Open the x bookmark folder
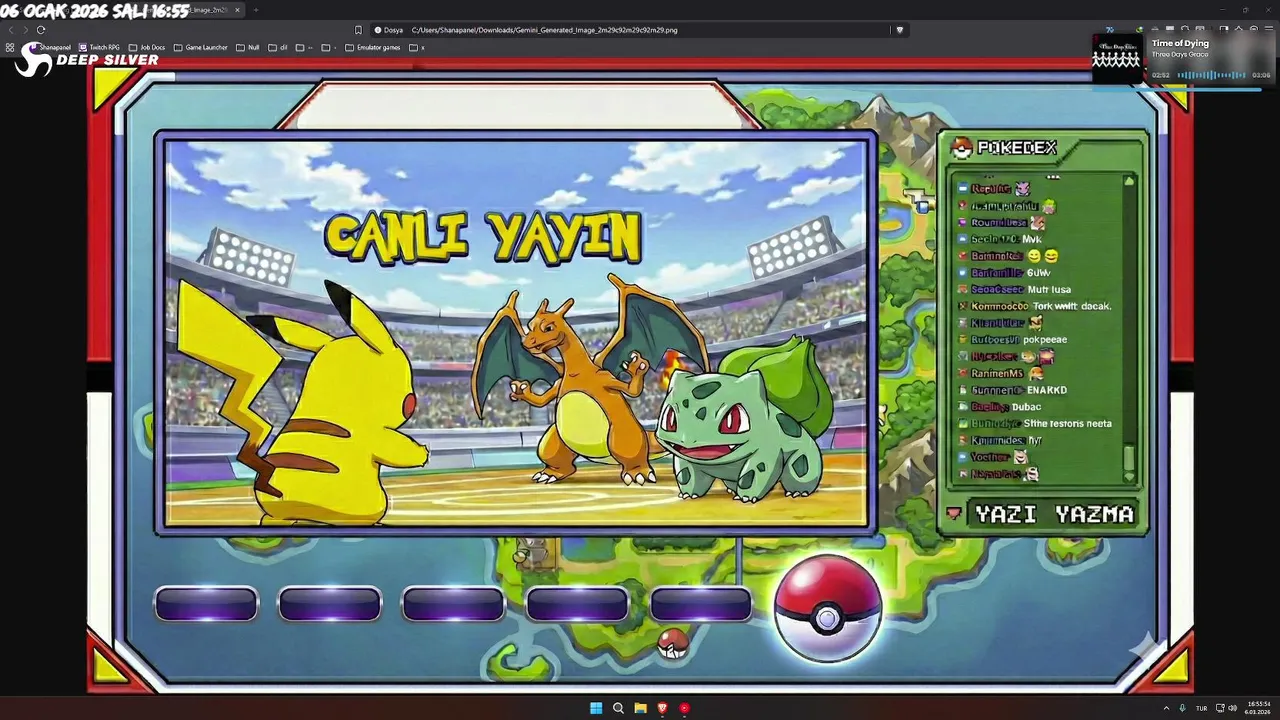 coord(417,47)
